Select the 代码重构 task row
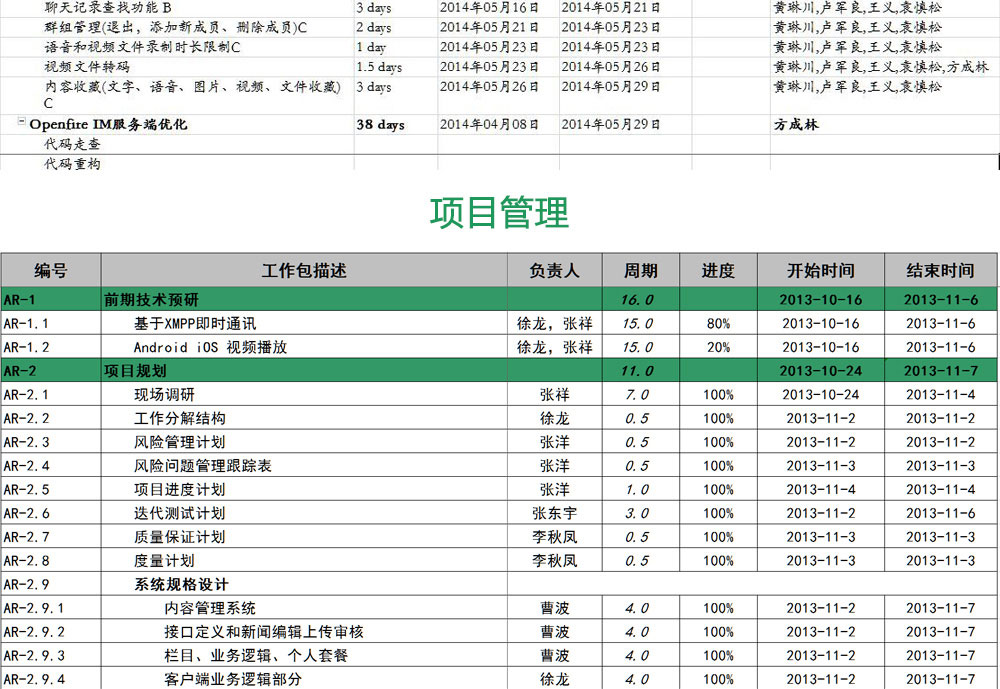Screen dimensions: 1000x689 [72, 164]
